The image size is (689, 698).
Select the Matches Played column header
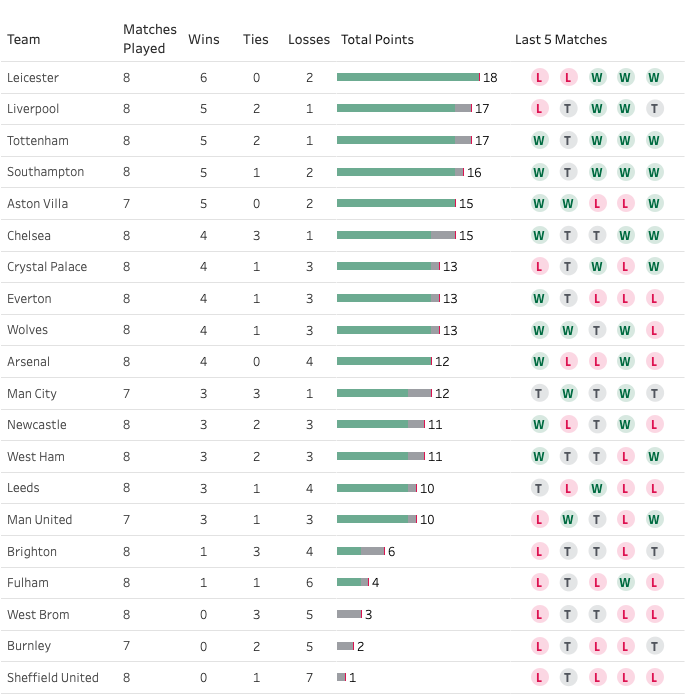150,40
